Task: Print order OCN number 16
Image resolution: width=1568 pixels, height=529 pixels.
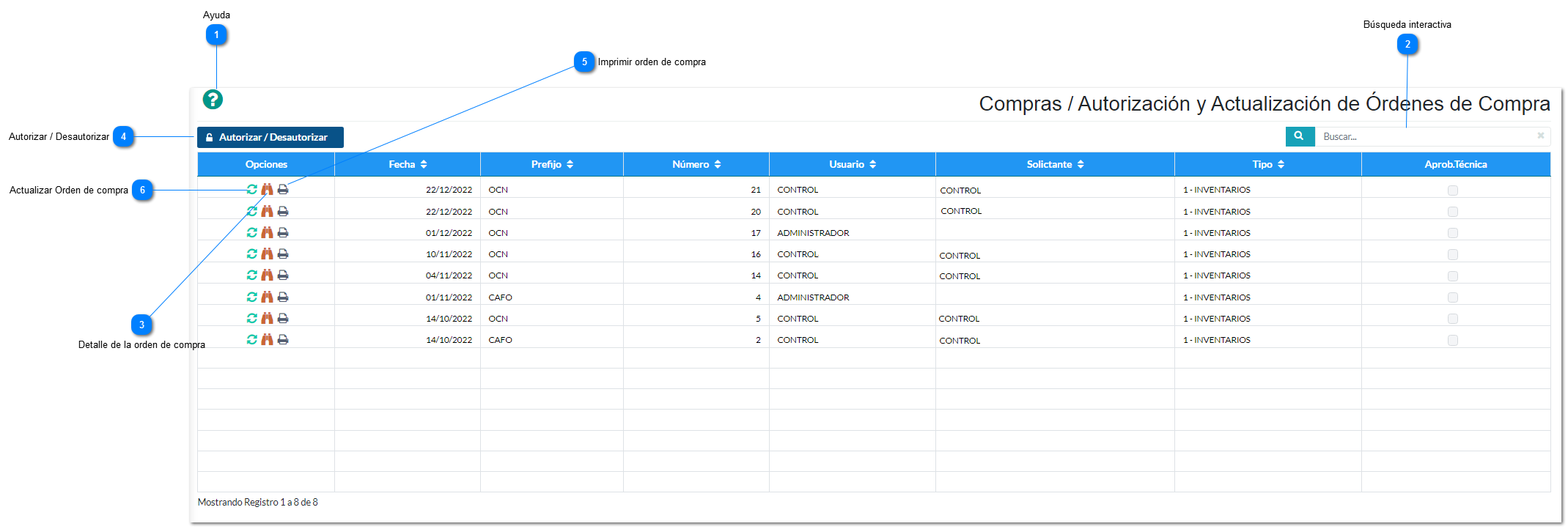Action: click(283, 254)
